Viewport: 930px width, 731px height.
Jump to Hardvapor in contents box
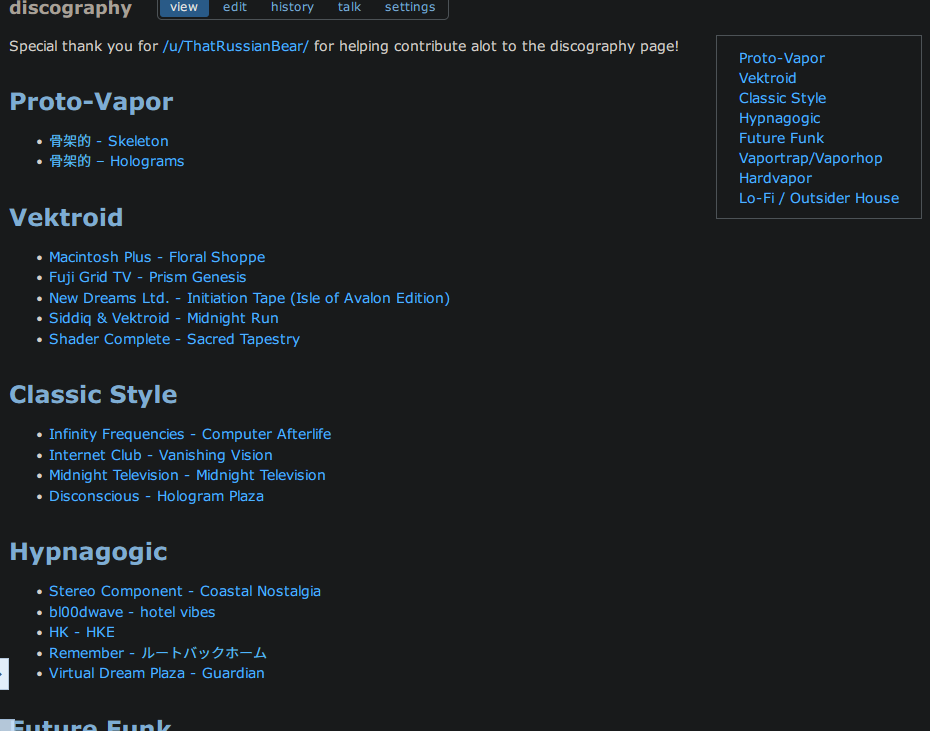pyautogui.click(x=775, y=178)
